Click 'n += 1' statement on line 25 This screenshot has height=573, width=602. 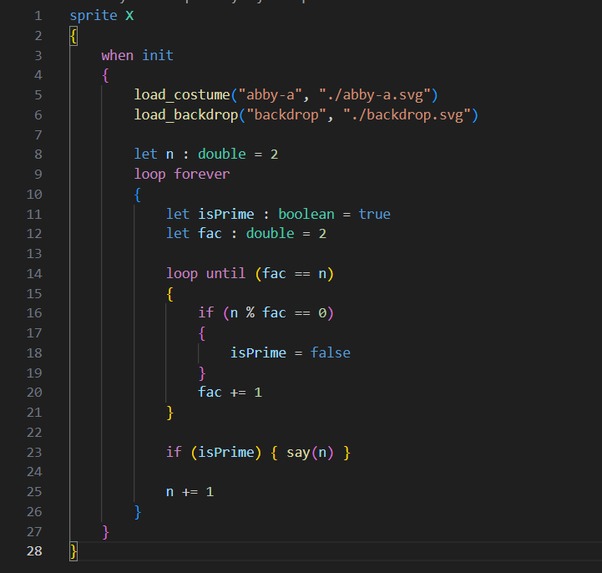coord(190,492)
